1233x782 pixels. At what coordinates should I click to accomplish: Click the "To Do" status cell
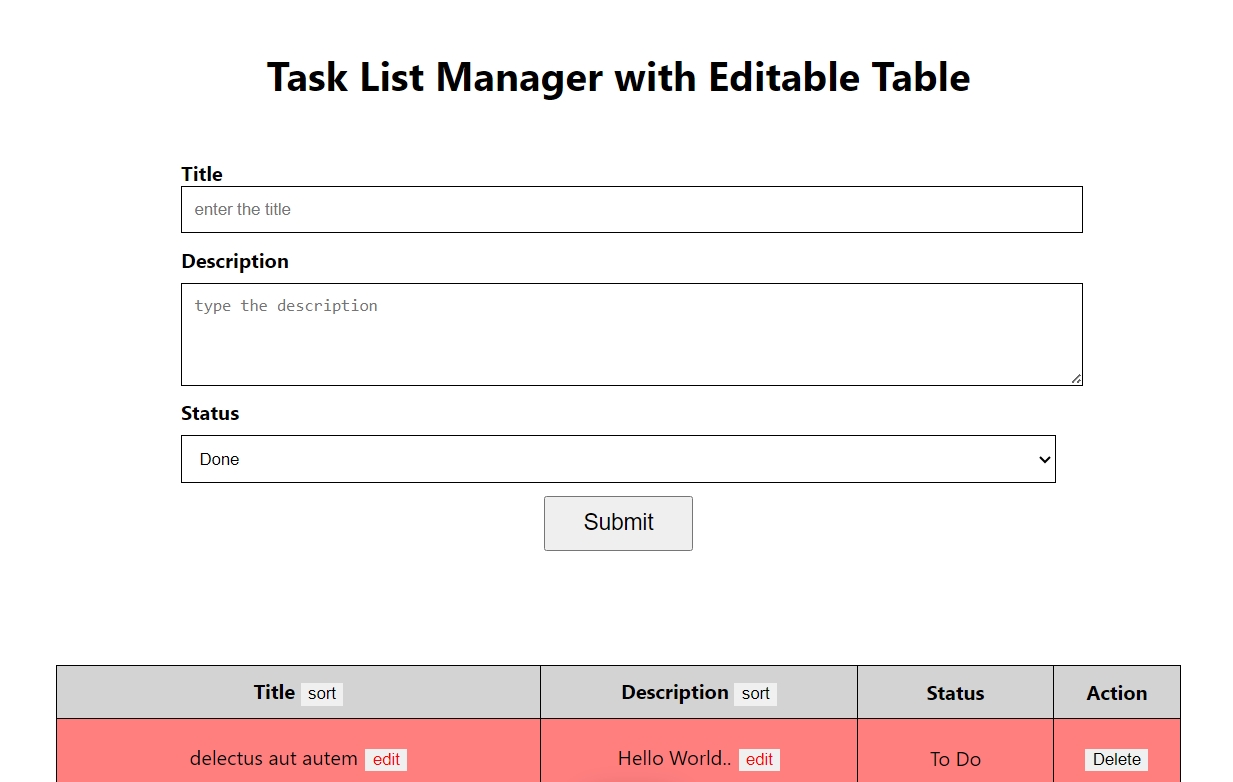[955, 760]
